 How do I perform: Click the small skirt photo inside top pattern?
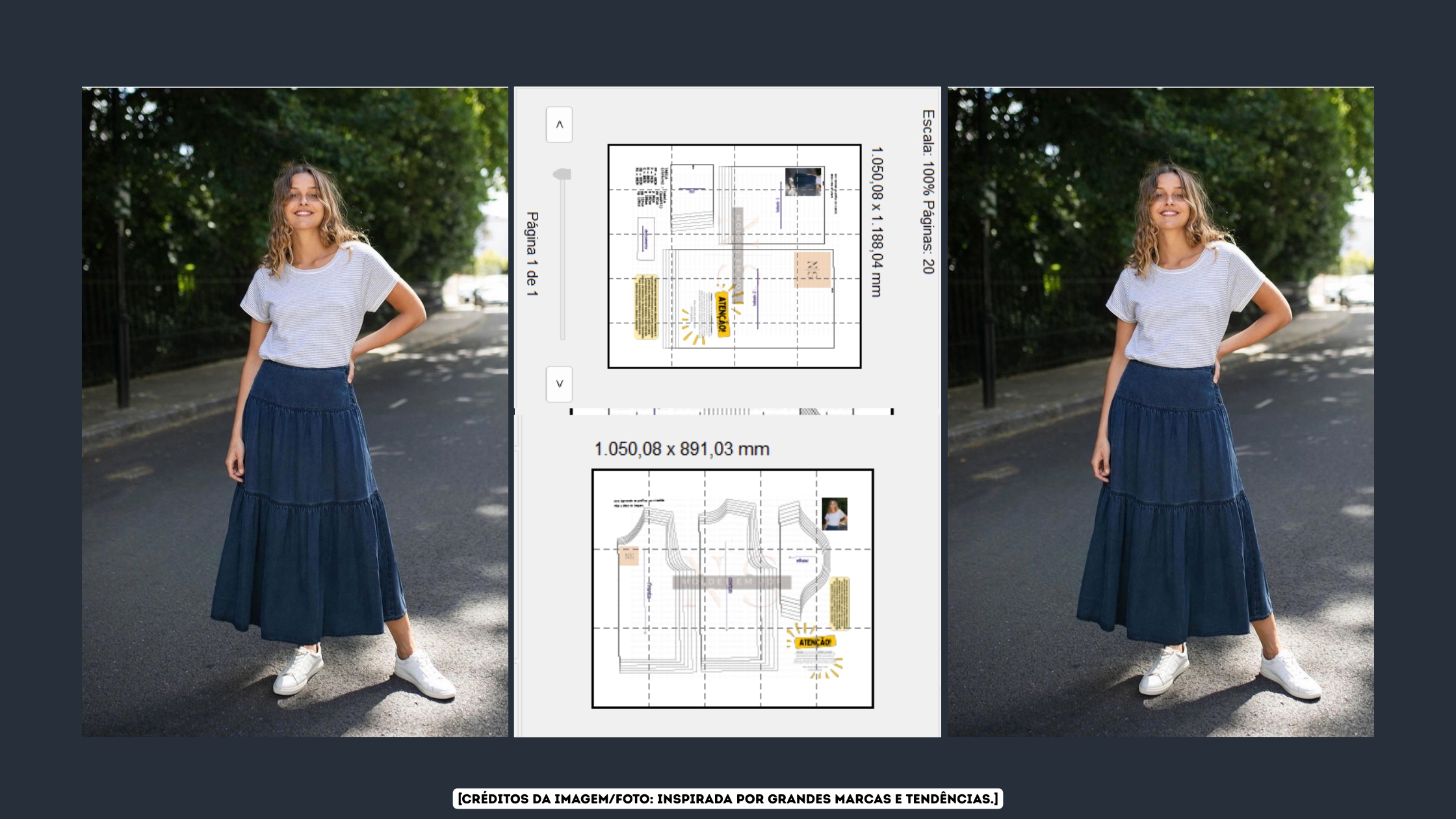[x=803, y=181]
